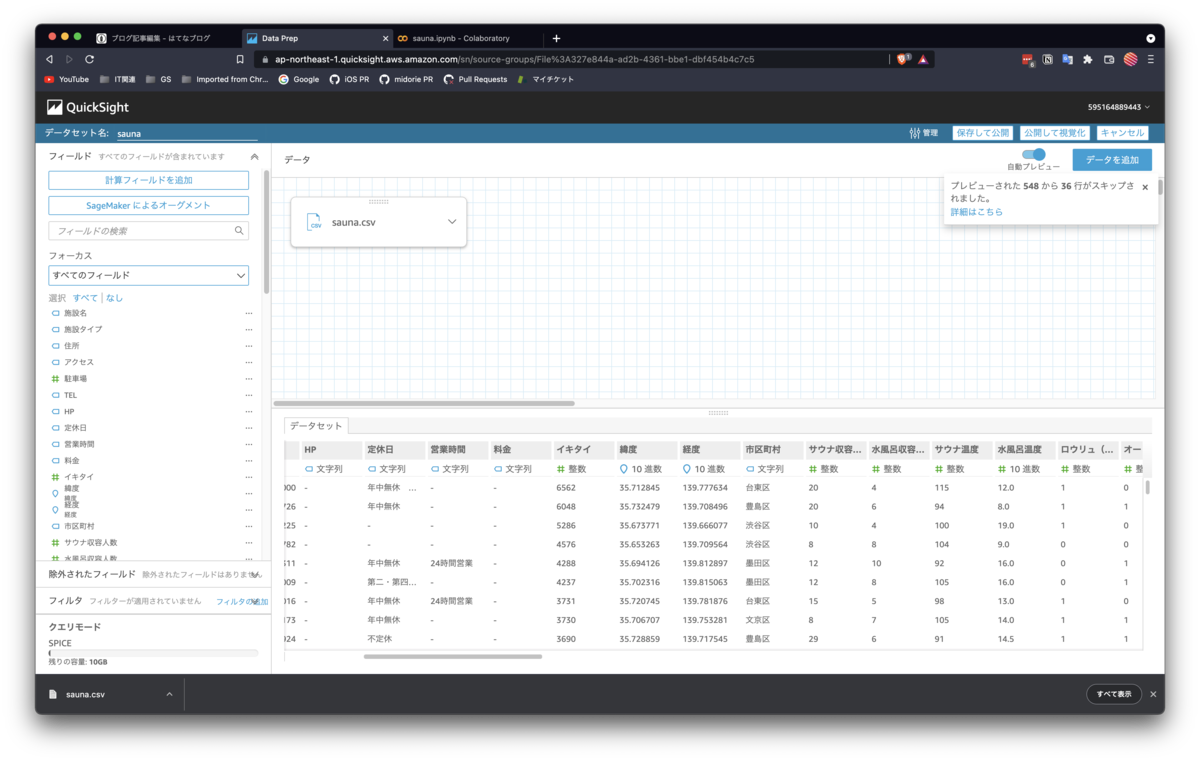
Task: Click 保存して公開 button
Action: click(982, 133)
